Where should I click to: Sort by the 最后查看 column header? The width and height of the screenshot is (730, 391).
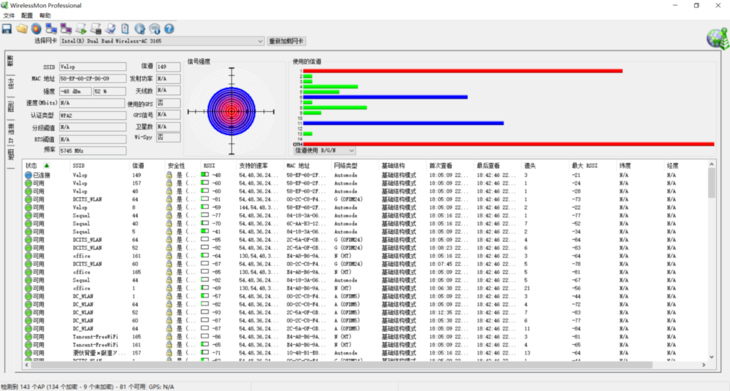point(498,165)
